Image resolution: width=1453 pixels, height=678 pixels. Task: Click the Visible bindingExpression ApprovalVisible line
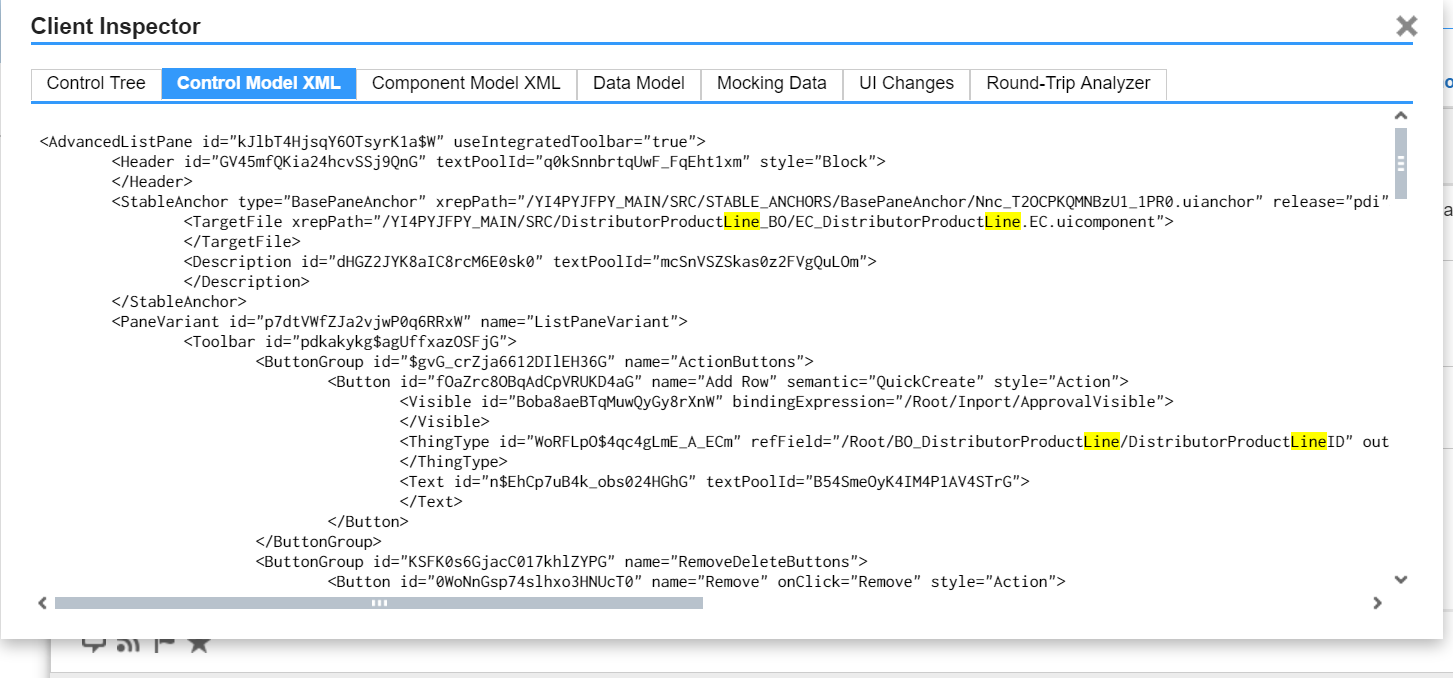pyautogui.click(x=787, y=402)
